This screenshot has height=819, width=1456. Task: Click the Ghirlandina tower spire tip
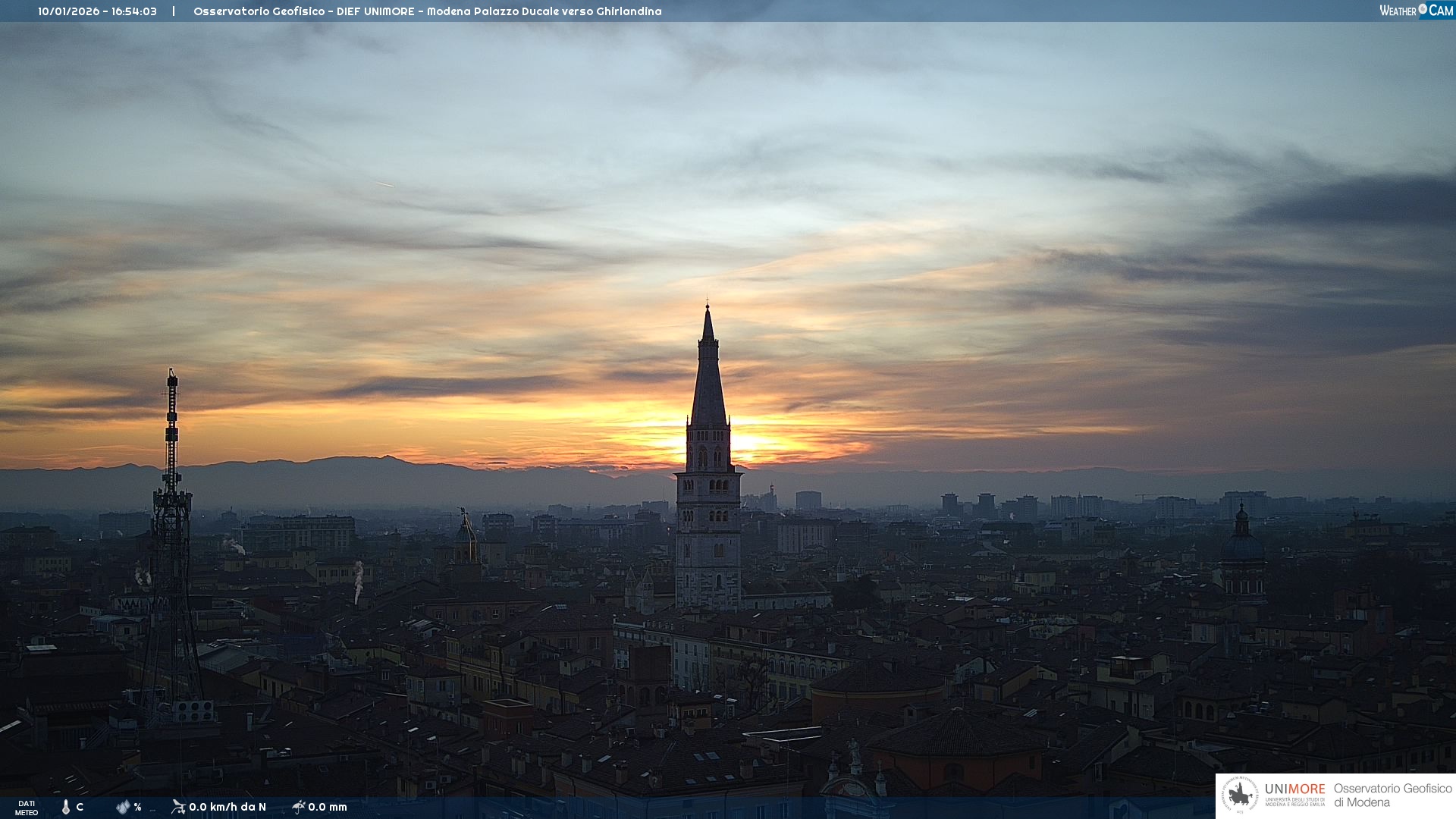[x=708, y=307]
